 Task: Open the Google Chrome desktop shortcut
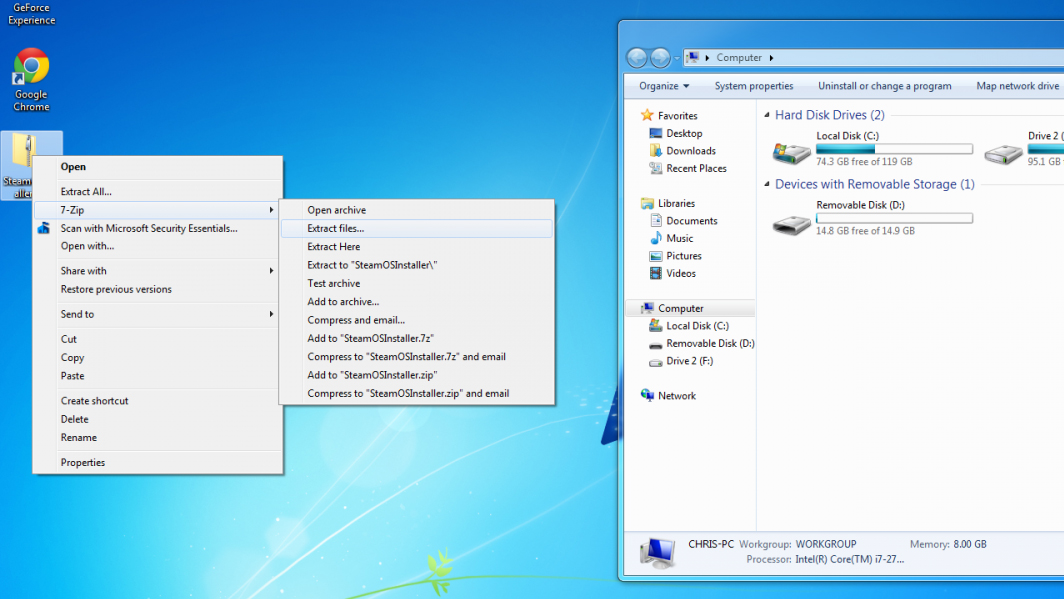[x=31, y=79]
